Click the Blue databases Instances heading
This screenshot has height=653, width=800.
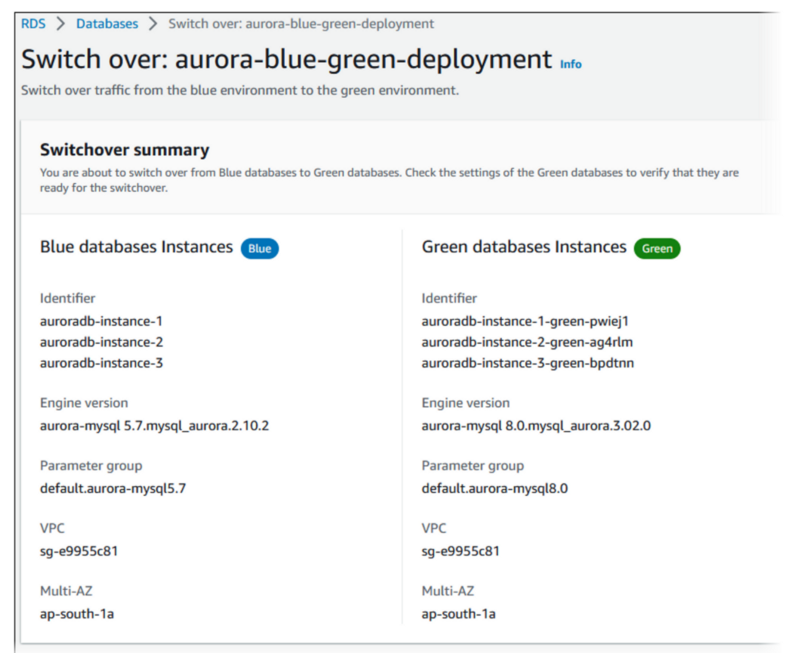[x=136, y=247]
